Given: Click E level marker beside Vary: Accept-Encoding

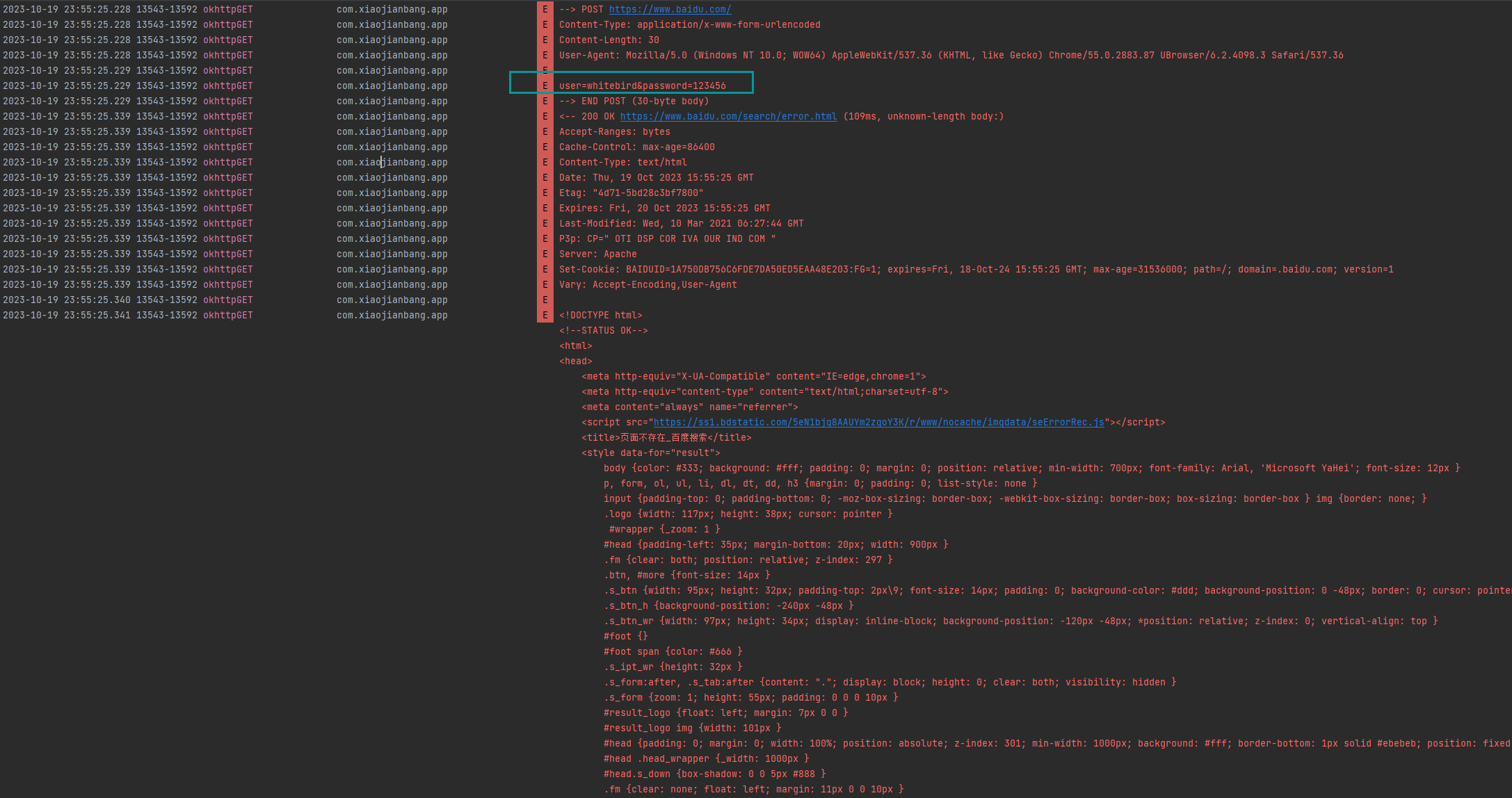Looking at the screenshot, I should pos(545,285).
